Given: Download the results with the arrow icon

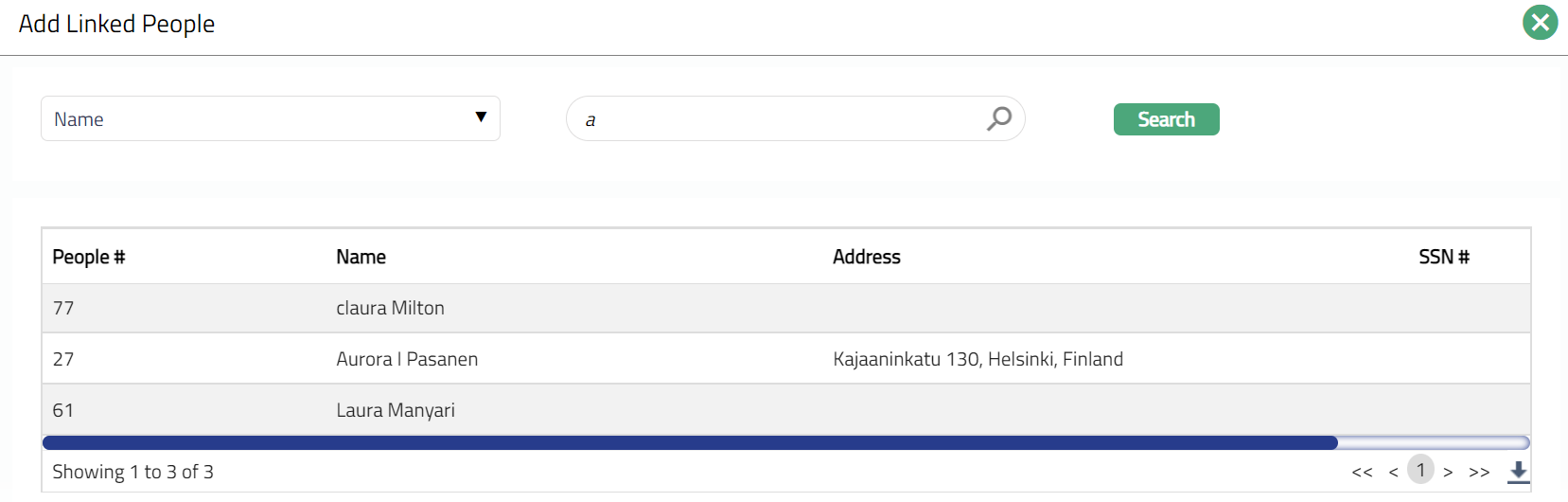Looking at the screenshot, I should 1518,472.
